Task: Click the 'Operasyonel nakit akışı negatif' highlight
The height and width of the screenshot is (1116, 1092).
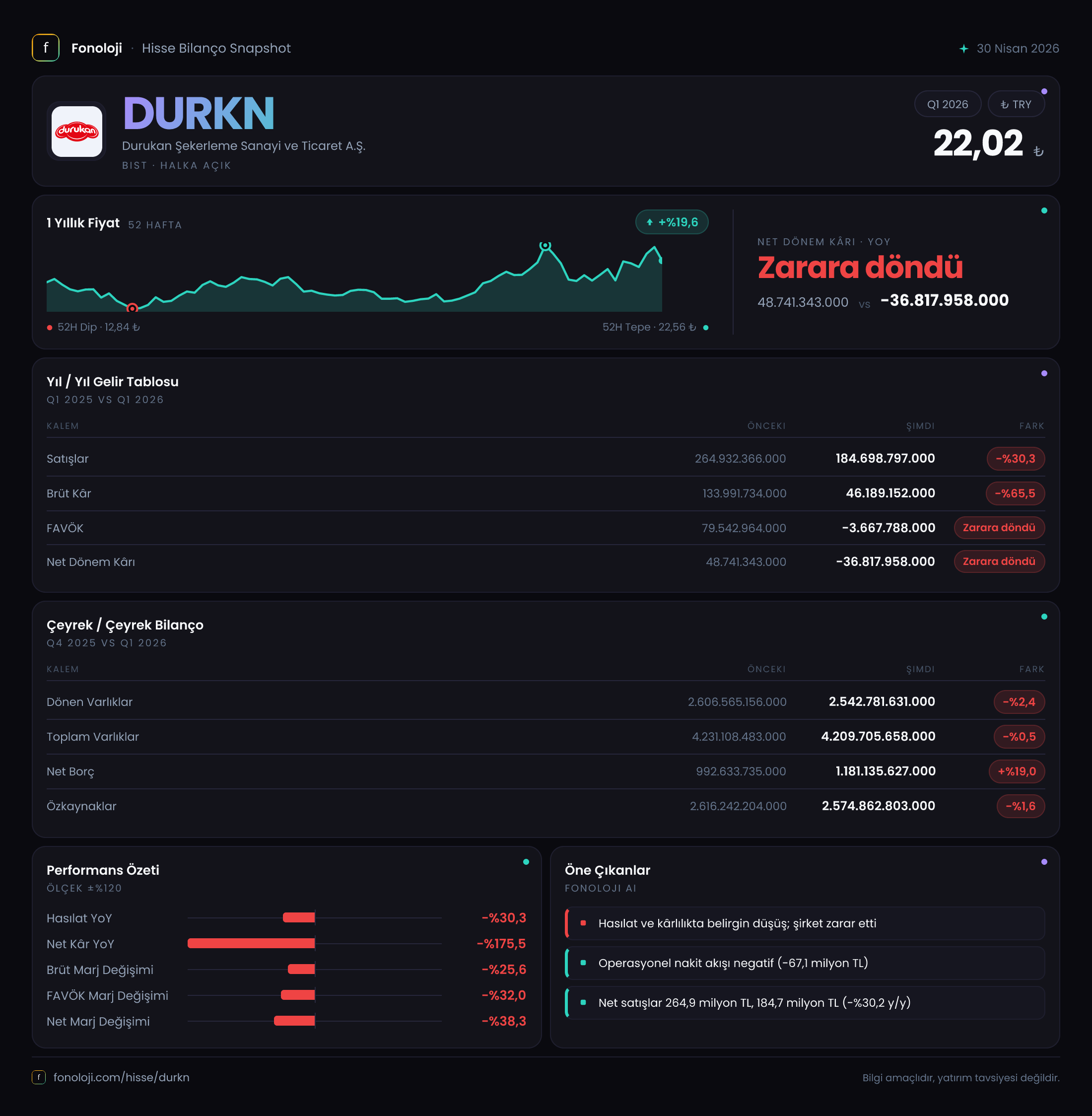Action: tap(805, 963)
